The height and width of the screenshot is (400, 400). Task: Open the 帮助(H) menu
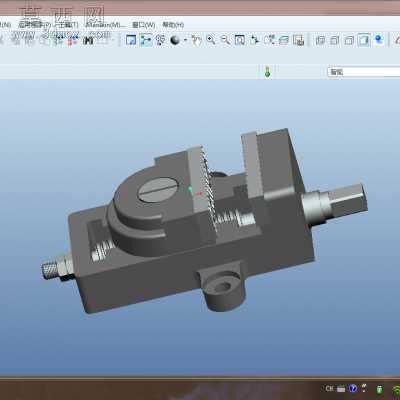173,25
